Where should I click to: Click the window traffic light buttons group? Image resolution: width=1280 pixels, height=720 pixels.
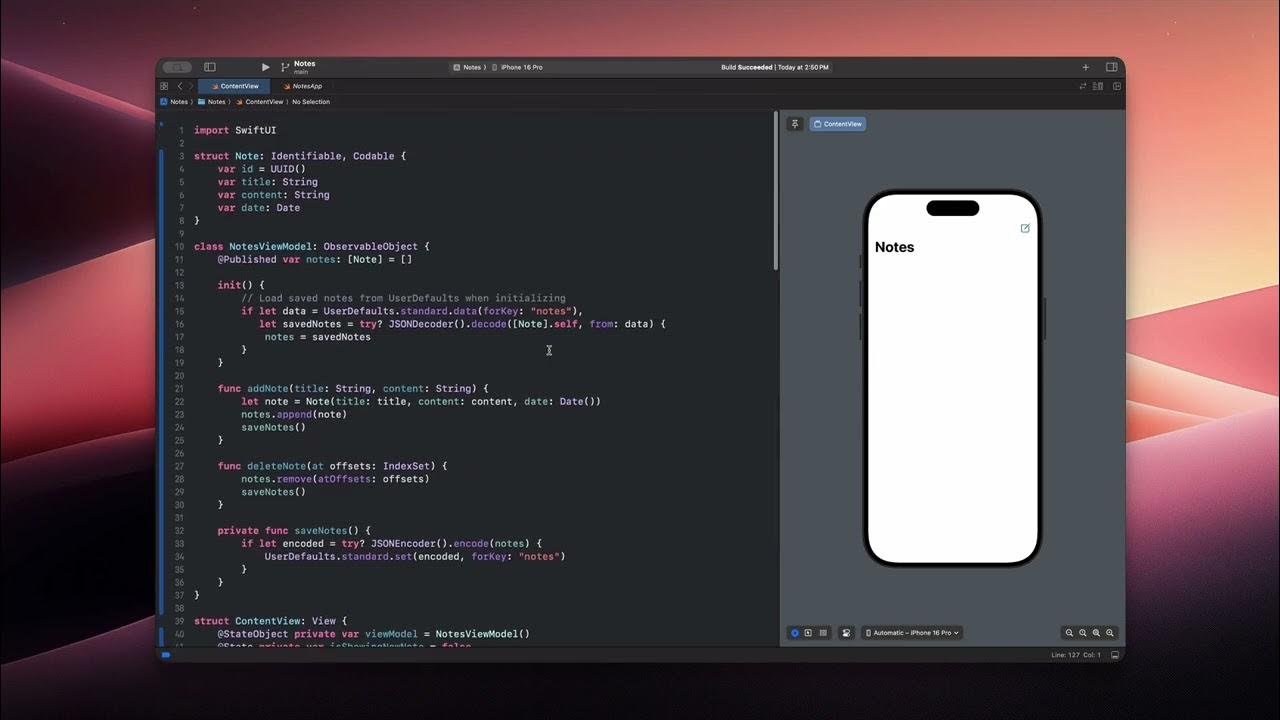coord(177,67)
